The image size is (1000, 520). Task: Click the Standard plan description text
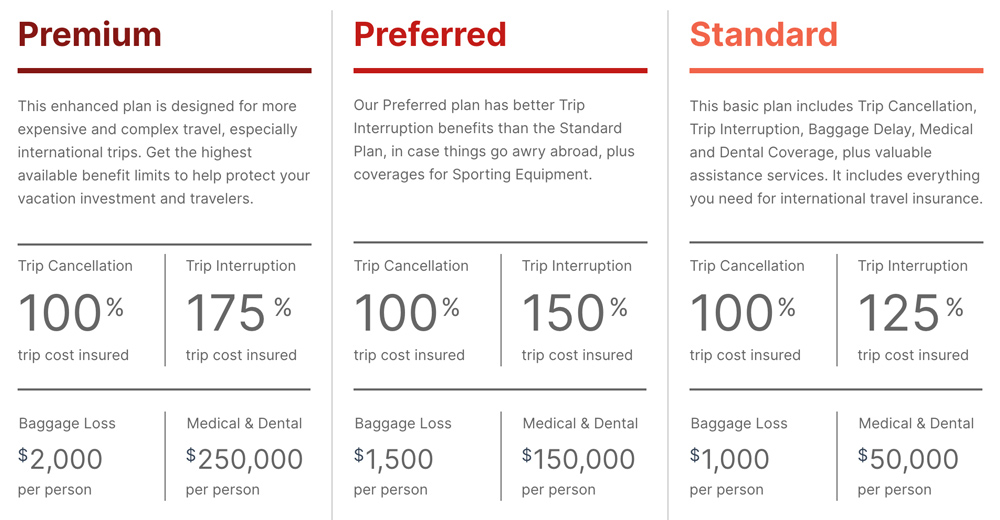click(x=836, y=152)
